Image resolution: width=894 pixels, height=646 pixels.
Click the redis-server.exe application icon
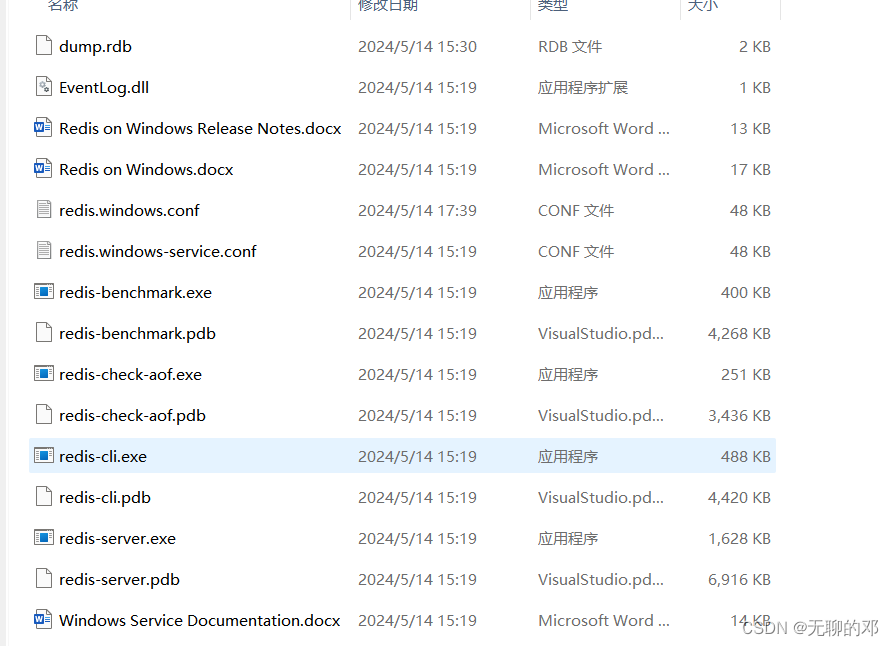coord(43,538)
